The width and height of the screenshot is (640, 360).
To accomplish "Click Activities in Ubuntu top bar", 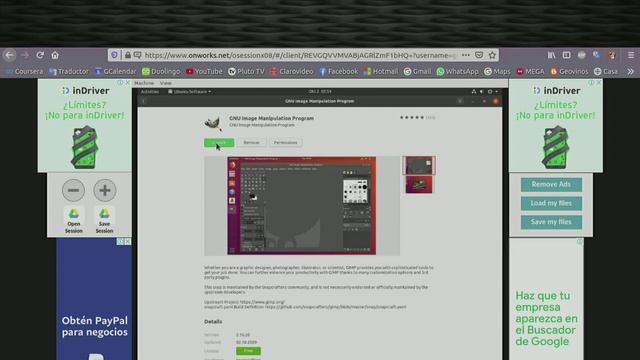I will [150, 91].
